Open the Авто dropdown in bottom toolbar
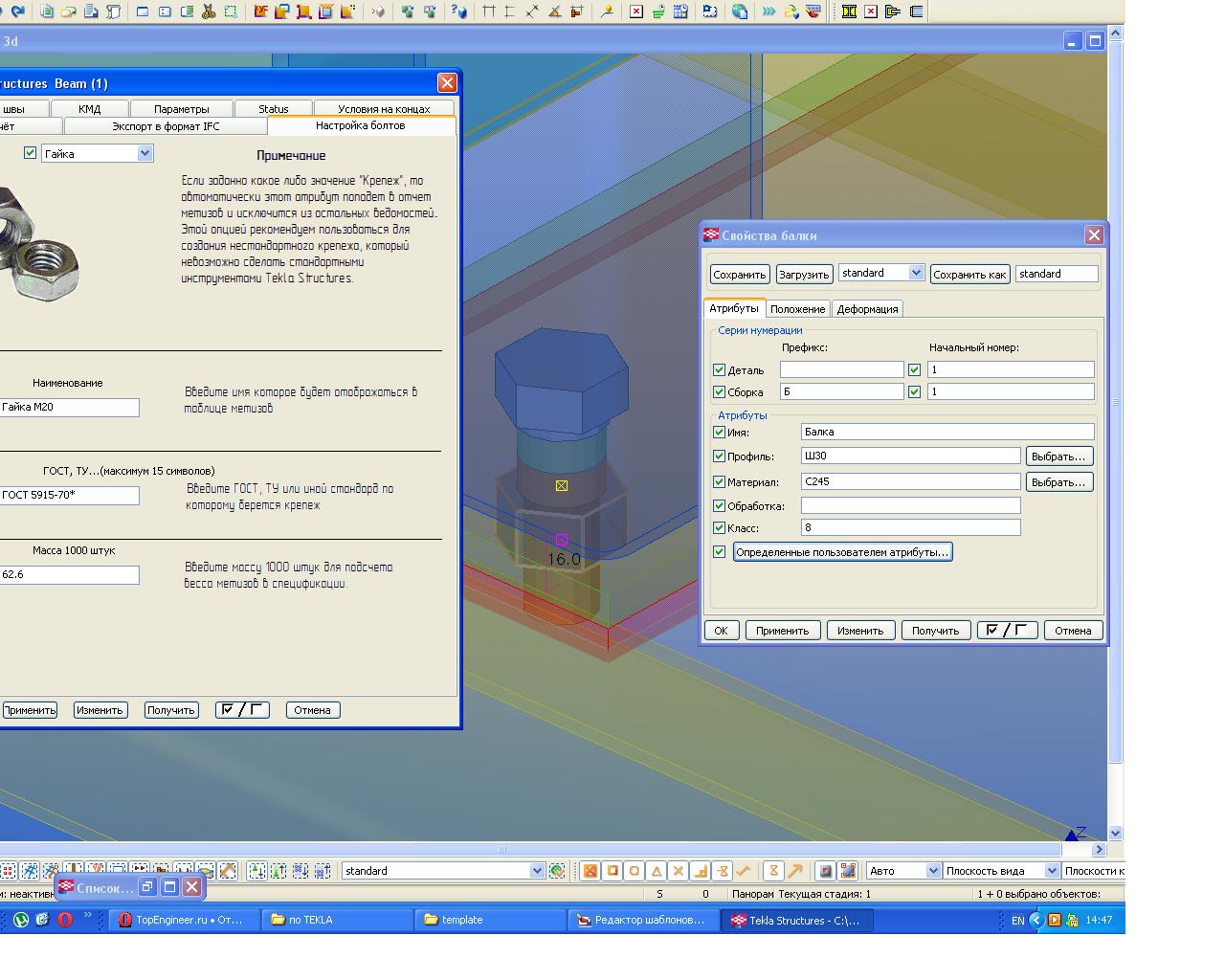This screenshot has width=1225, height=980. 932,871
